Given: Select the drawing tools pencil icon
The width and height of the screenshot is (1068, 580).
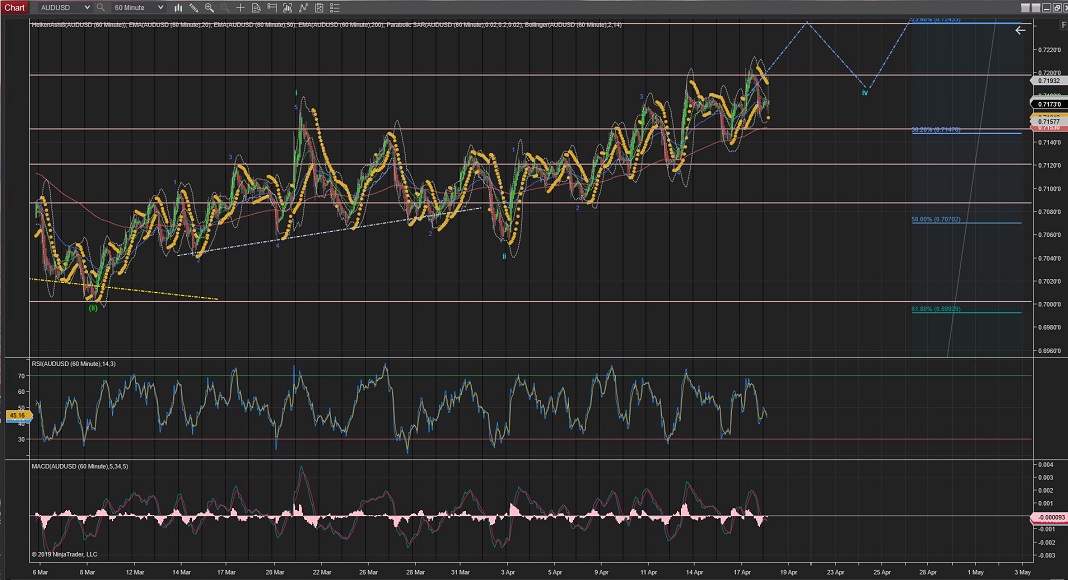Looking at the screenshot, I should pyautogui.click(x=193, y=7).
